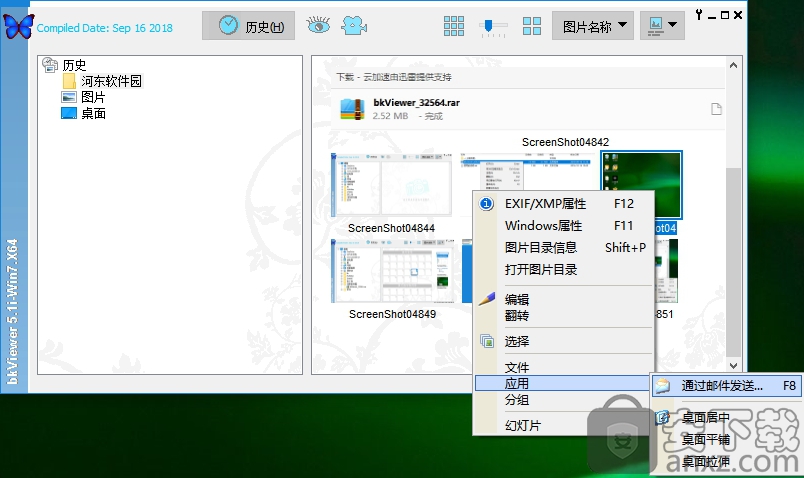Choose 通过邮件发送... in submenu
Screen dimensions: 804x478
coord(727,386)
